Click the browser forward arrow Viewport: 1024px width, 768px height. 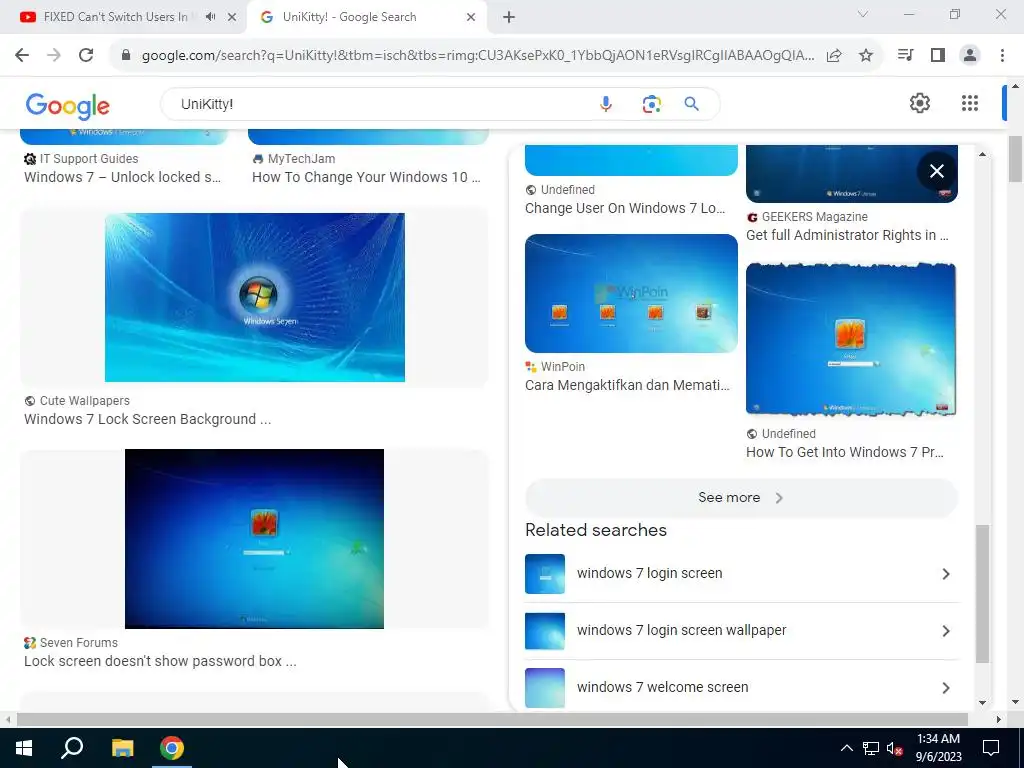coord(54,55)
